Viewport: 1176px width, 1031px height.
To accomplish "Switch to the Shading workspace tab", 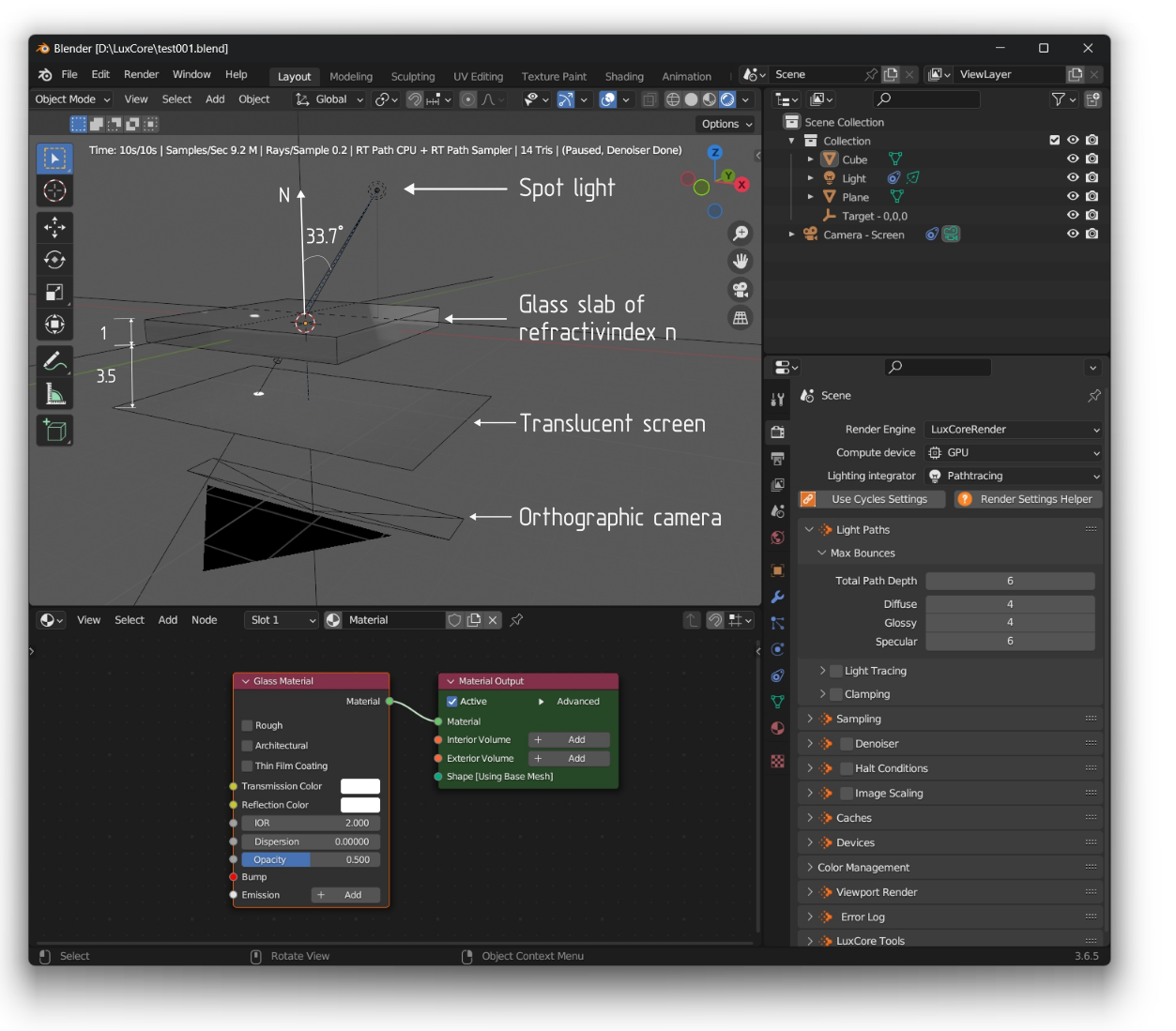I will 624,77.
